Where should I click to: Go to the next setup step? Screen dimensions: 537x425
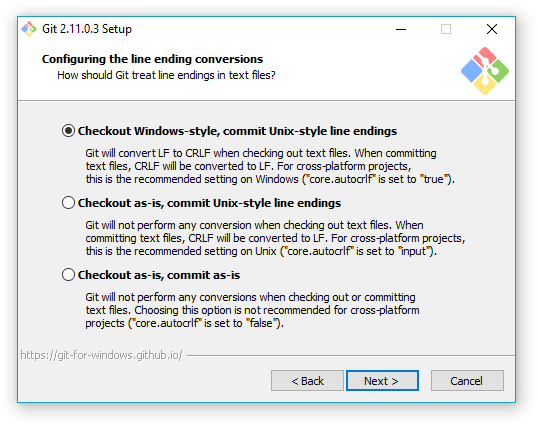click(382, 380)
